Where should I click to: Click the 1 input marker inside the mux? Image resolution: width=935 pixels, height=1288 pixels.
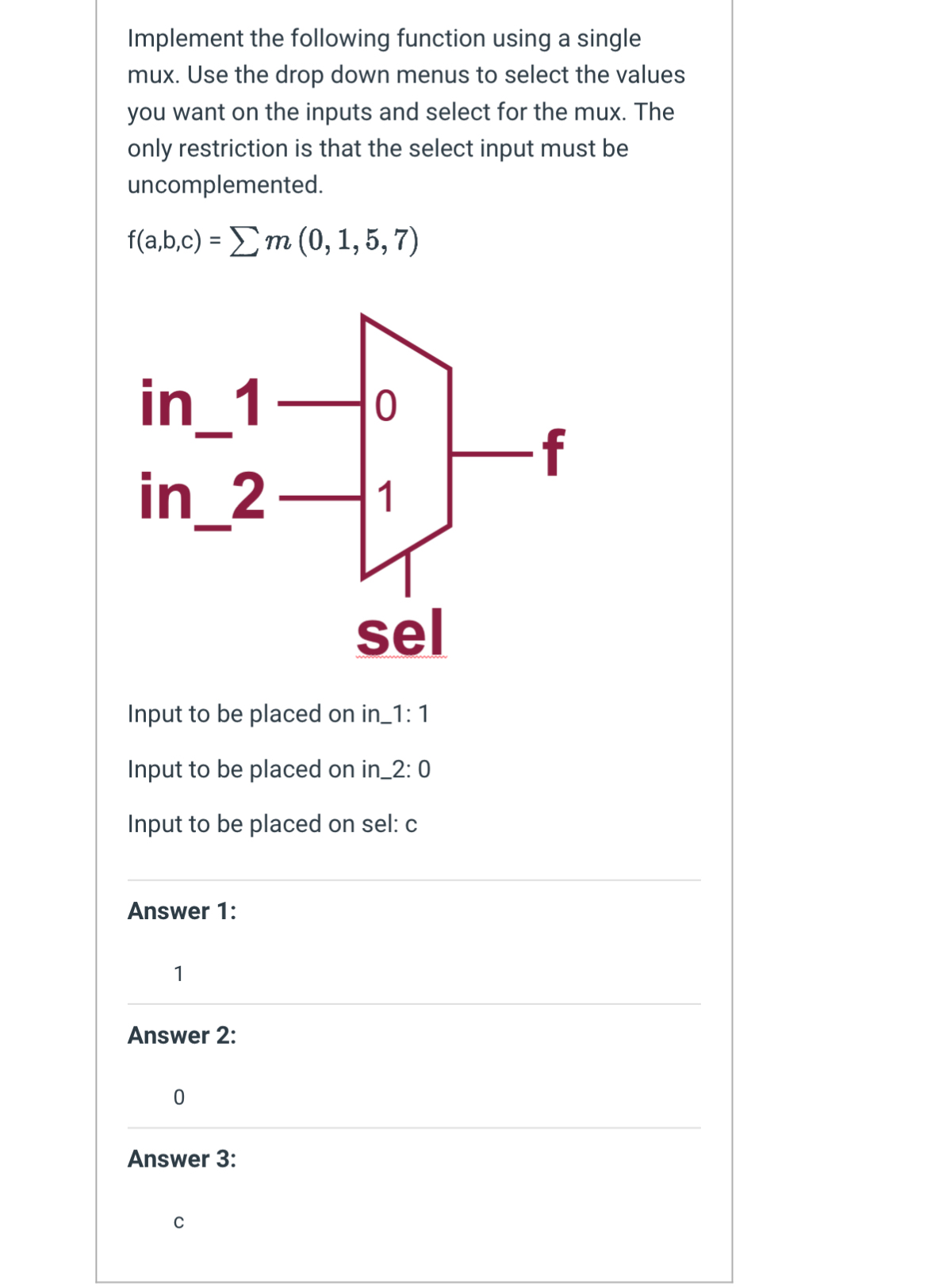pos(385,498)
